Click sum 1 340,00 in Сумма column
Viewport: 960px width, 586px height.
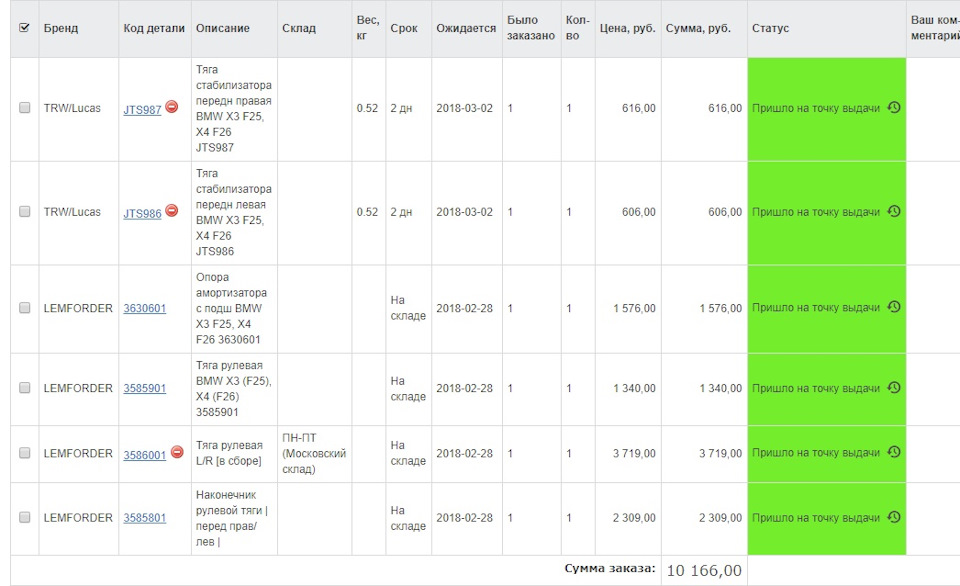tap(721, 388)
